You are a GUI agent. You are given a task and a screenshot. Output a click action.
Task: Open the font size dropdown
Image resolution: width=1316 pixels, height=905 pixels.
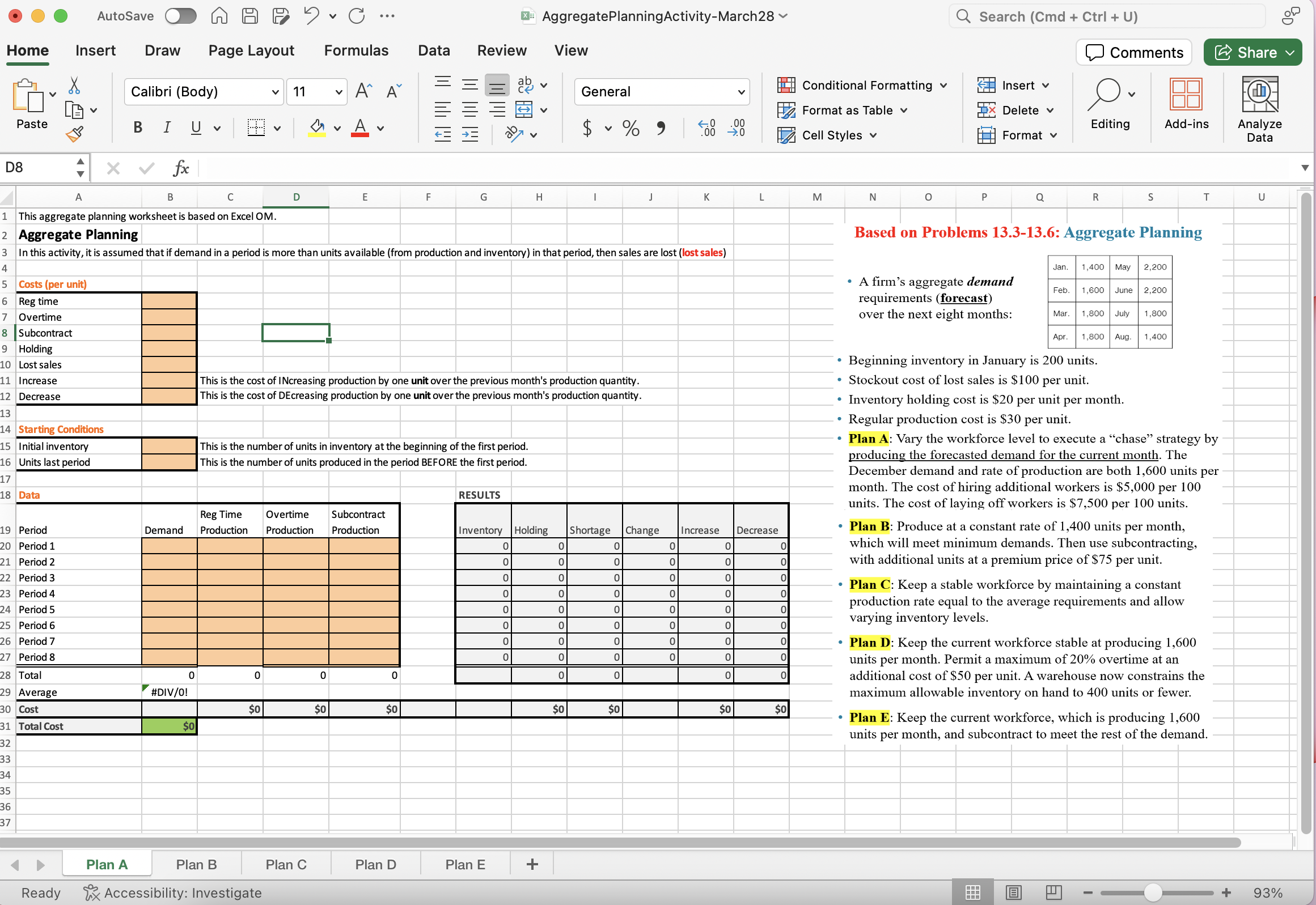(x=315, y=91)
